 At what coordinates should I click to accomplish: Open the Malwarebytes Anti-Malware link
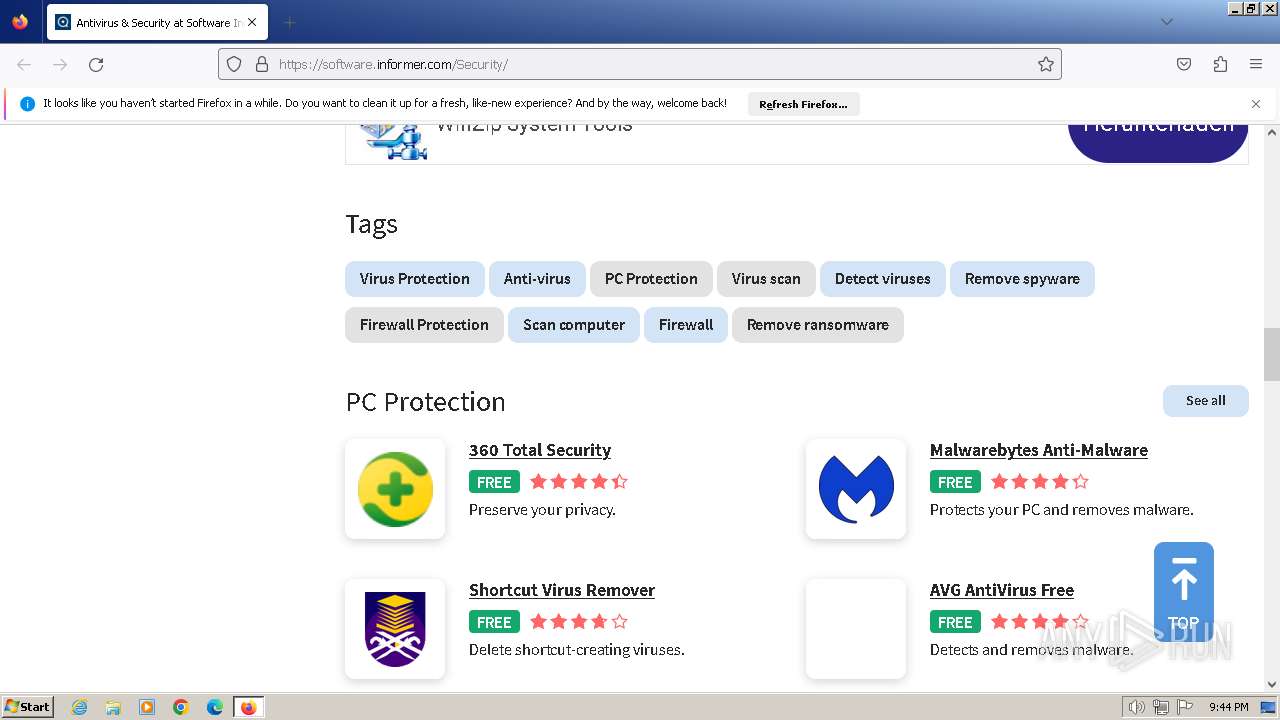[x=1039, y=450]
